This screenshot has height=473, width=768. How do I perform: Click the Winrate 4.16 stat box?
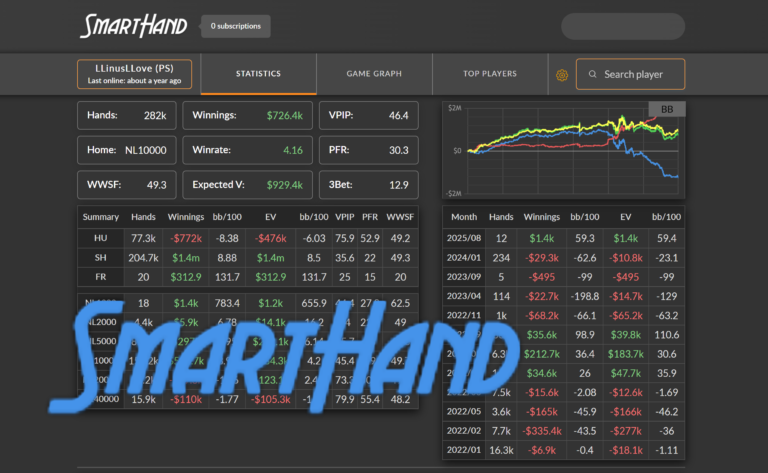tap(247, 150)
